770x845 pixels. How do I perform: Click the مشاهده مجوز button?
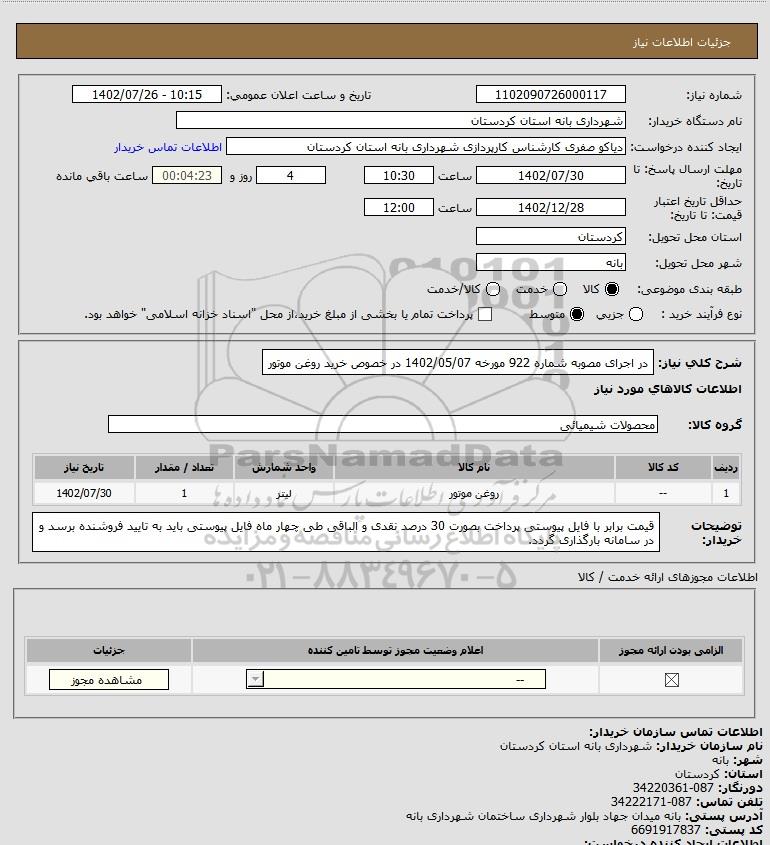[108, 680]
